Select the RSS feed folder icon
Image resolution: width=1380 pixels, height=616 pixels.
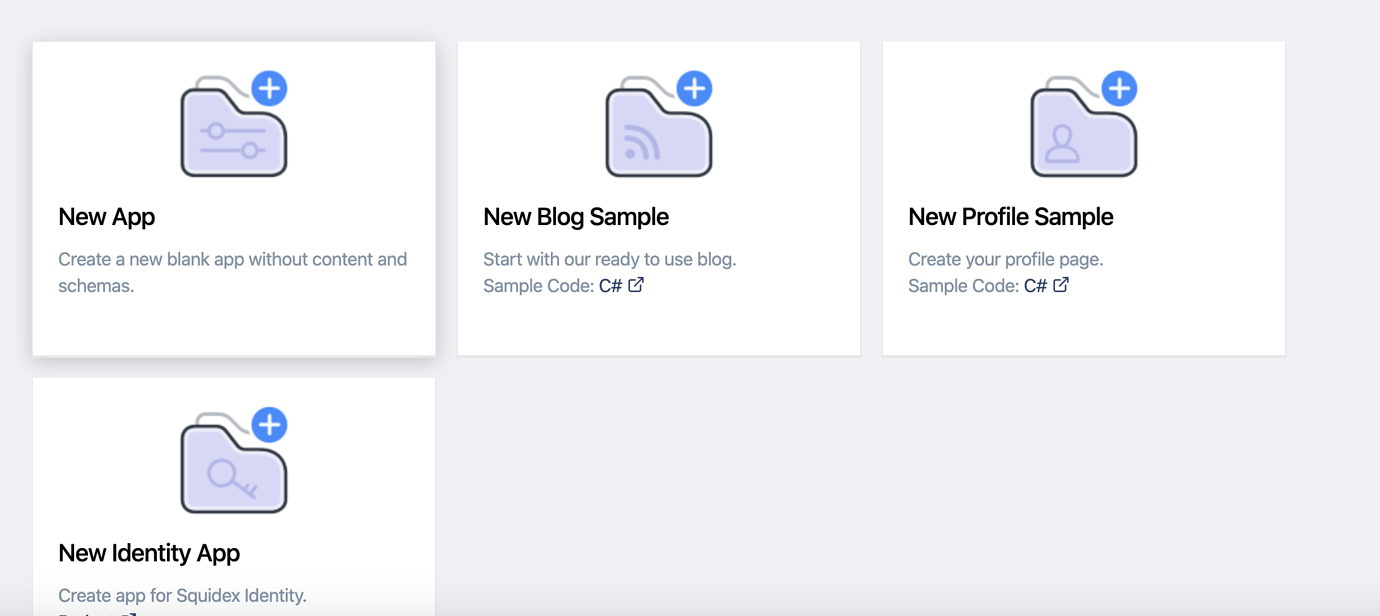point(658,124)
